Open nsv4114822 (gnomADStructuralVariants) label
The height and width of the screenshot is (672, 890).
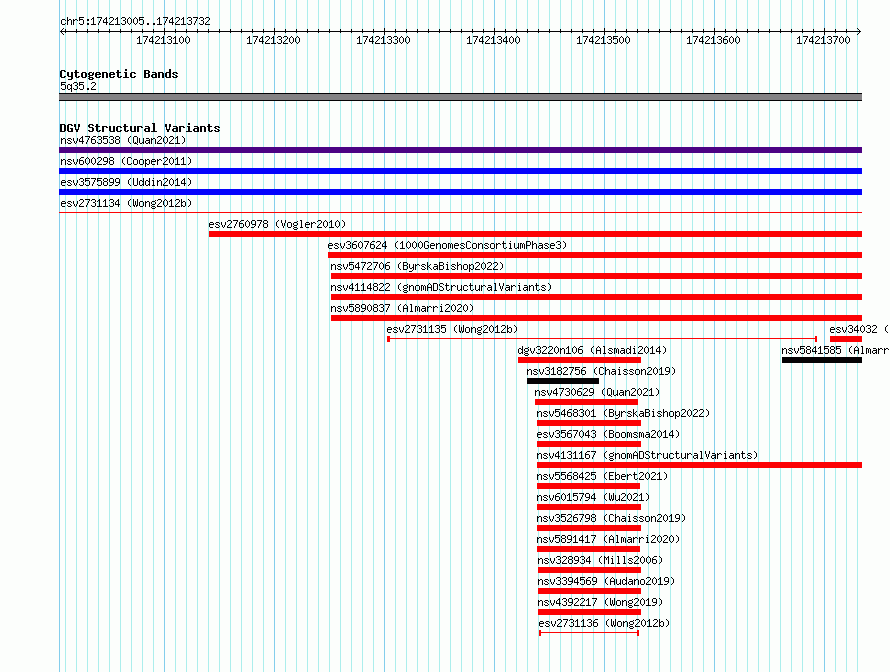tap(441, 287)
